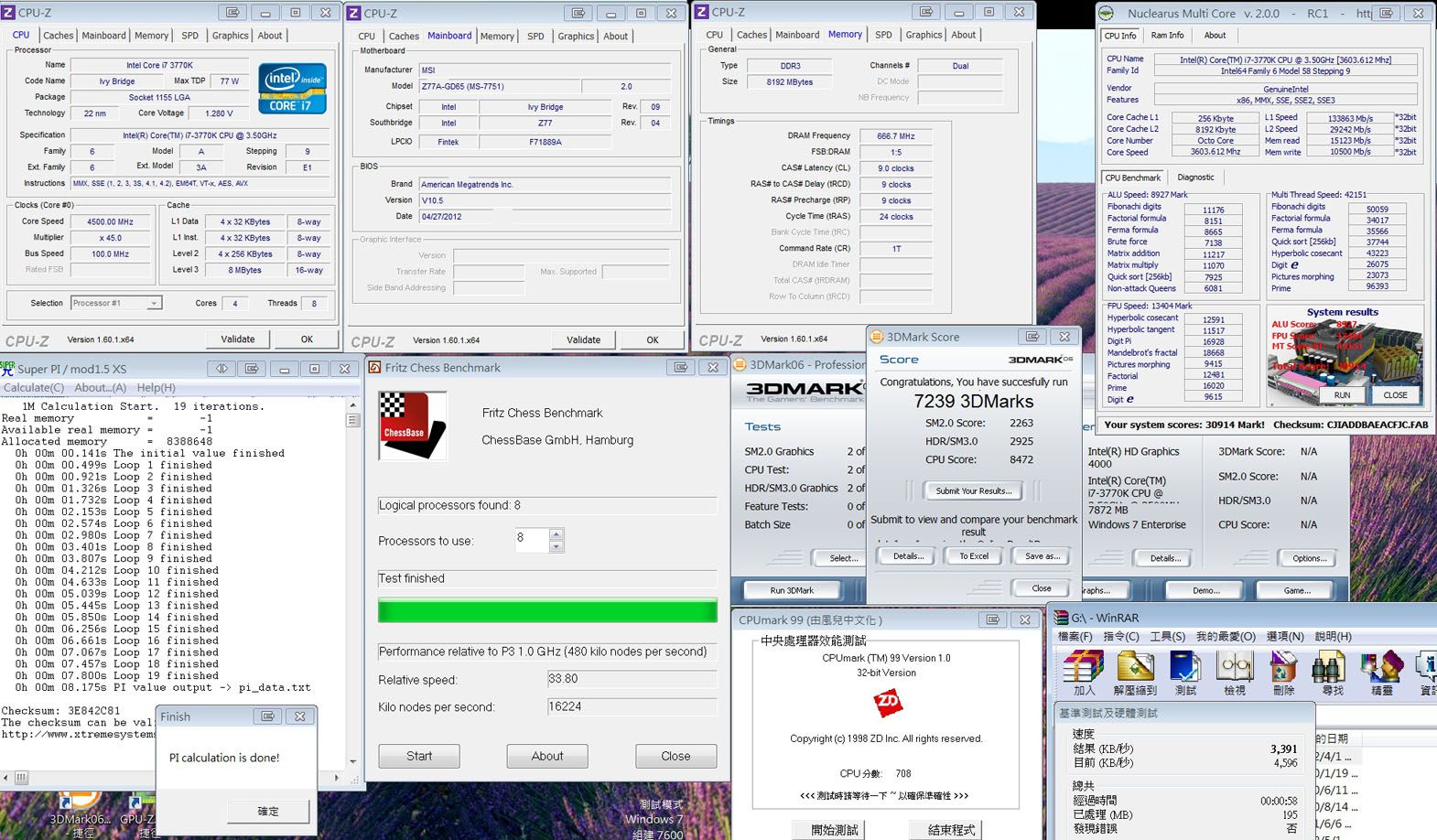Image resolution: width=1437 pixels, height=840 pixels.
Task: Click Run 3DMark button
Action: click(792, 590)
